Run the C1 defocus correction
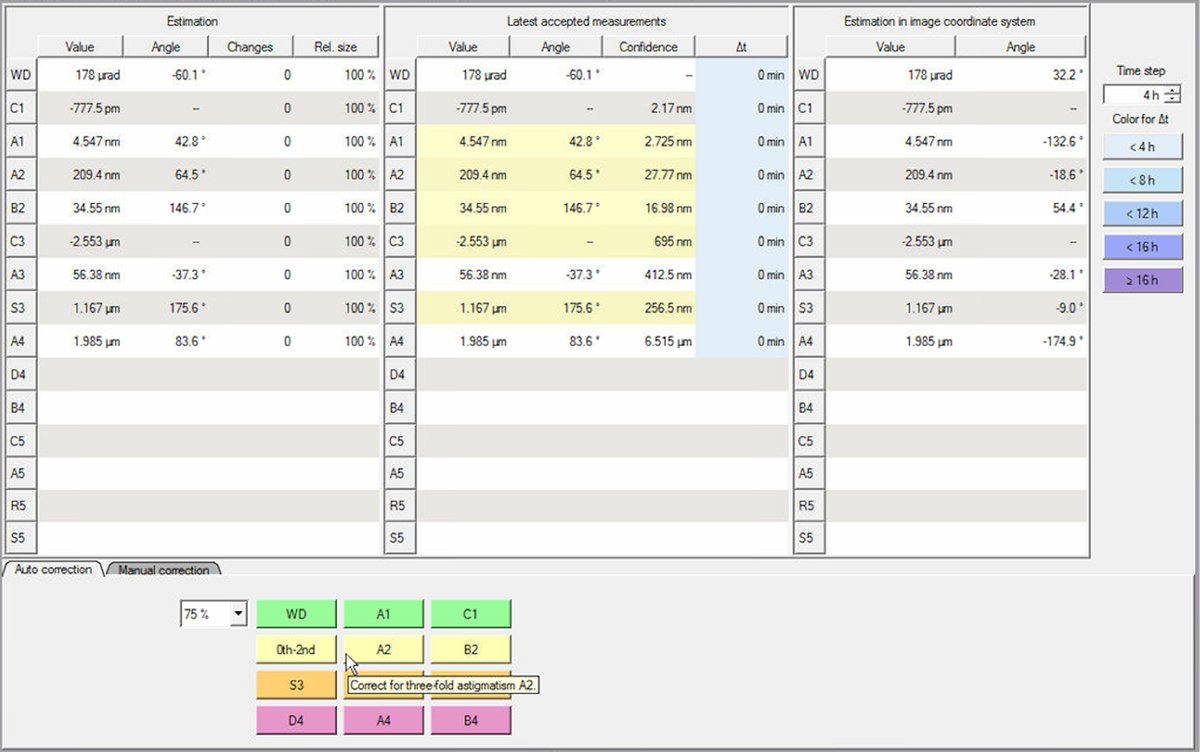 pyautogui.click(x=470, y=613)
